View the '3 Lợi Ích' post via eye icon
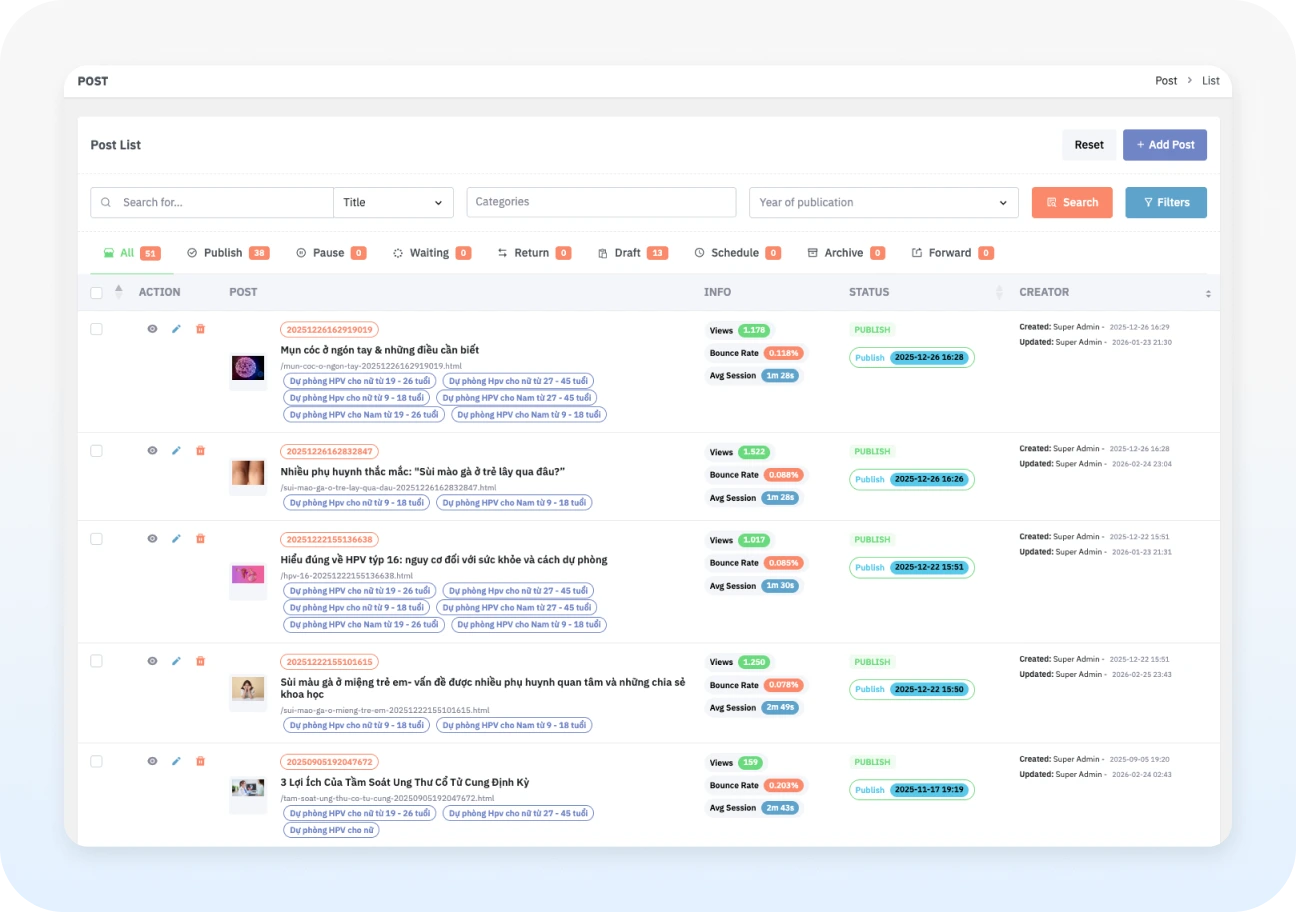Viewport: 1296px width, 912px height. [x=152, y=761]
